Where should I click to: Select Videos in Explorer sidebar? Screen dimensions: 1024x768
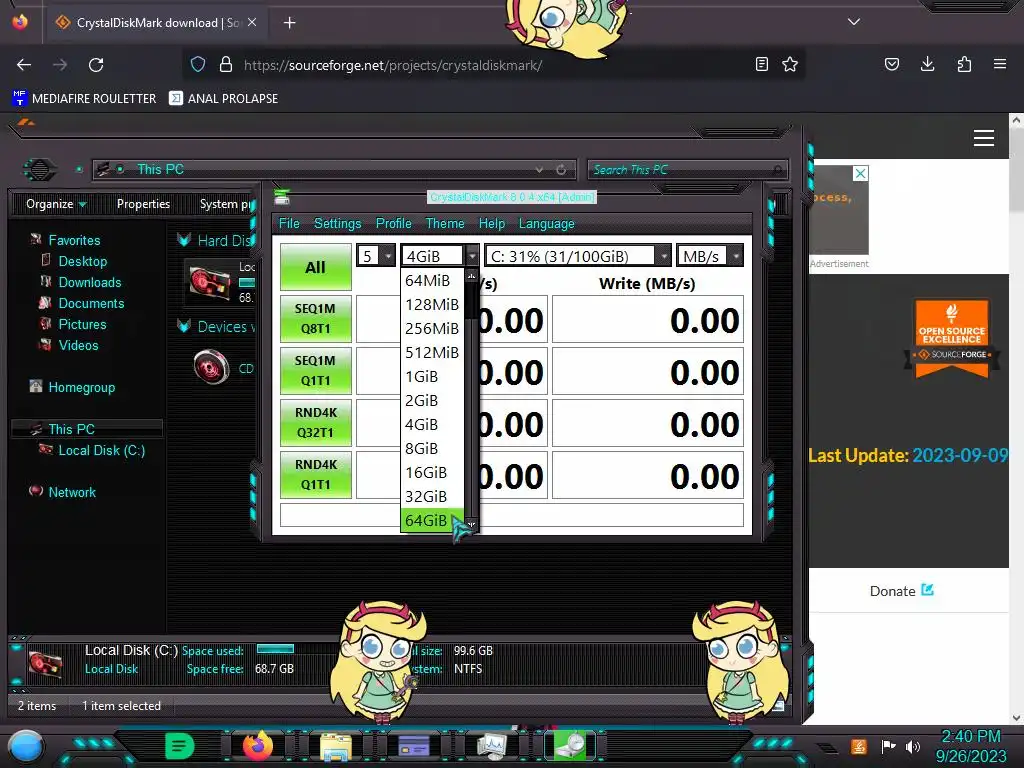click(78, 345)
